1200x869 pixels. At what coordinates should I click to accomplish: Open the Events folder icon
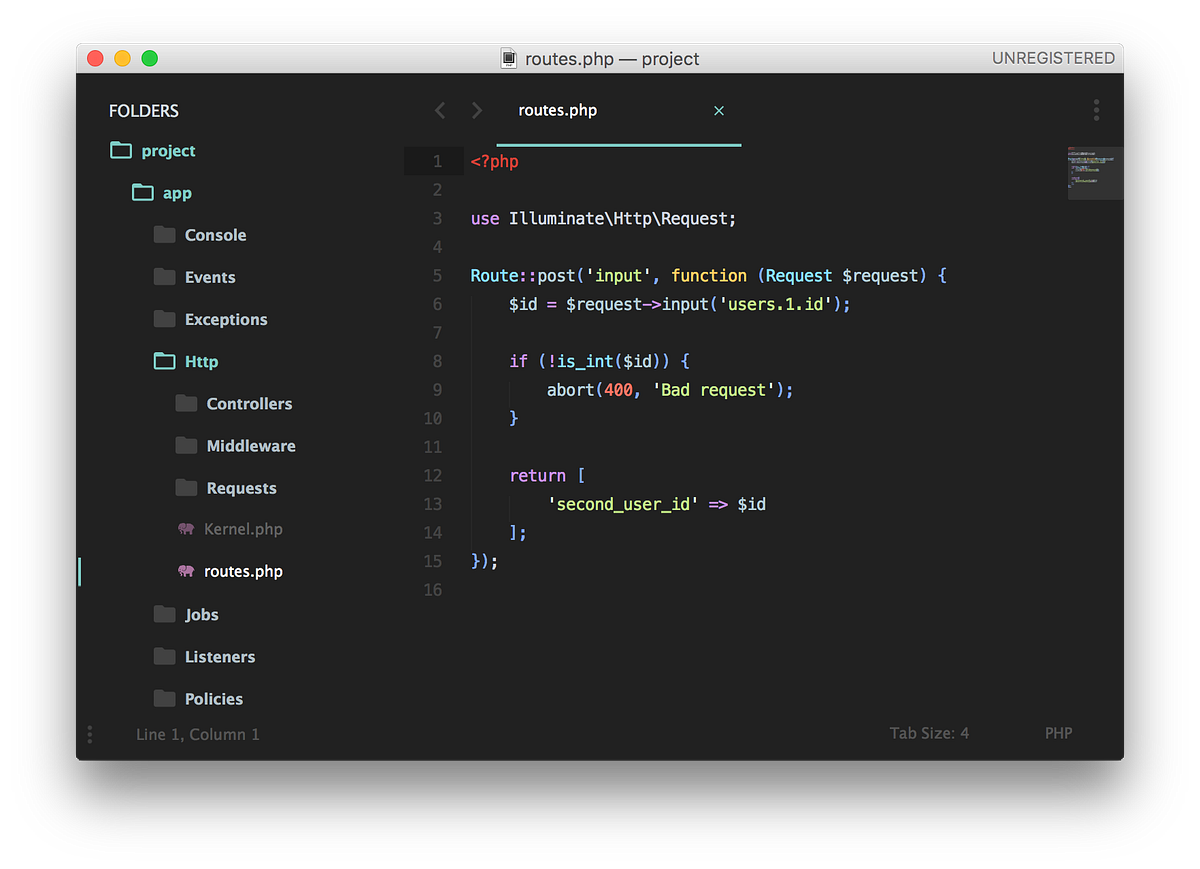165,277
